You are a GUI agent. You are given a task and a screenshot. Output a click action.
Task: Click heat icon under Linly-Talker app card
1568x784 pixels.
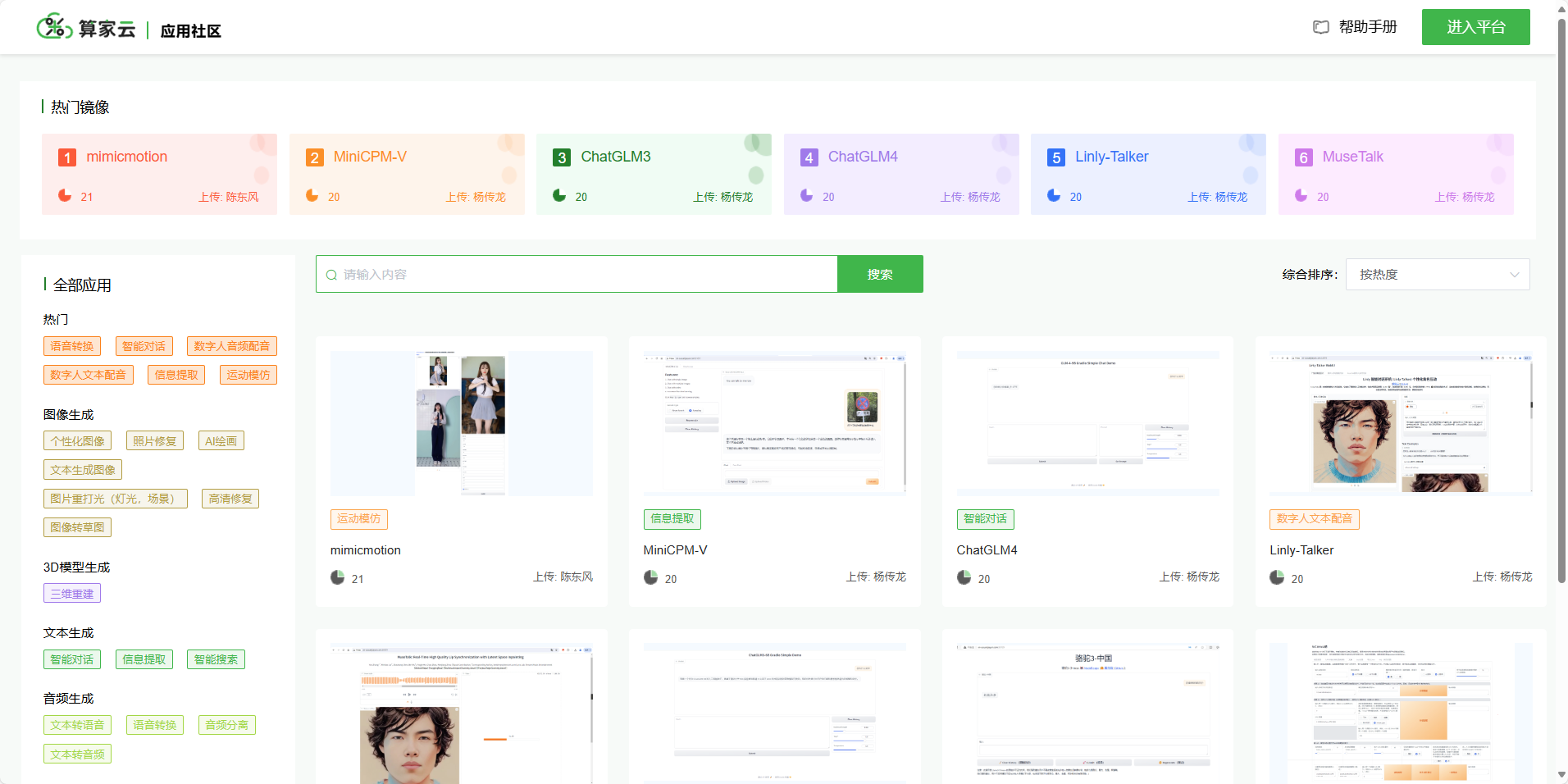pos(1277,577)
